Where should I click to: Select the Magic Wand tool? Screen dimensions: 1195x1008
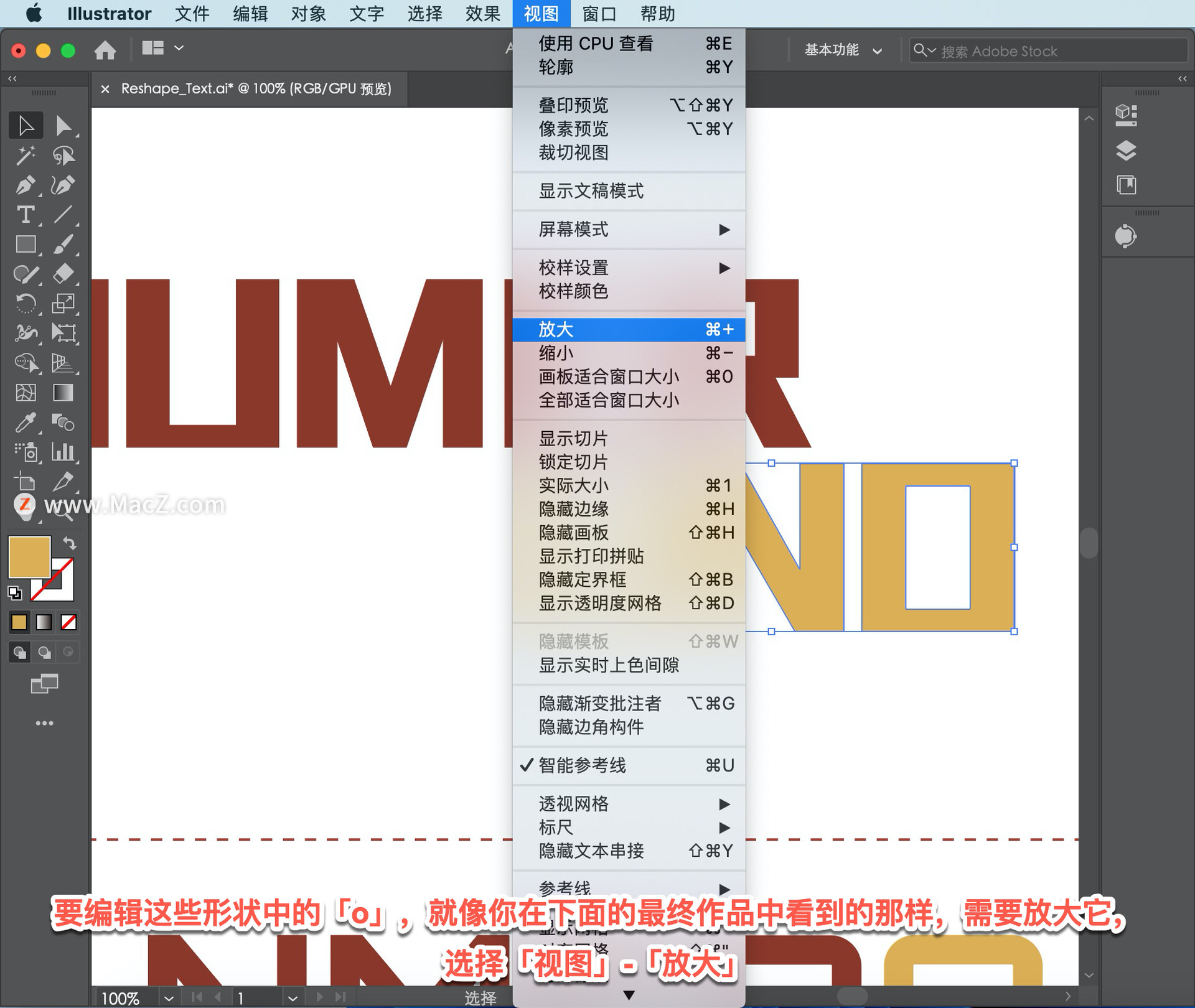click(25, 156)
